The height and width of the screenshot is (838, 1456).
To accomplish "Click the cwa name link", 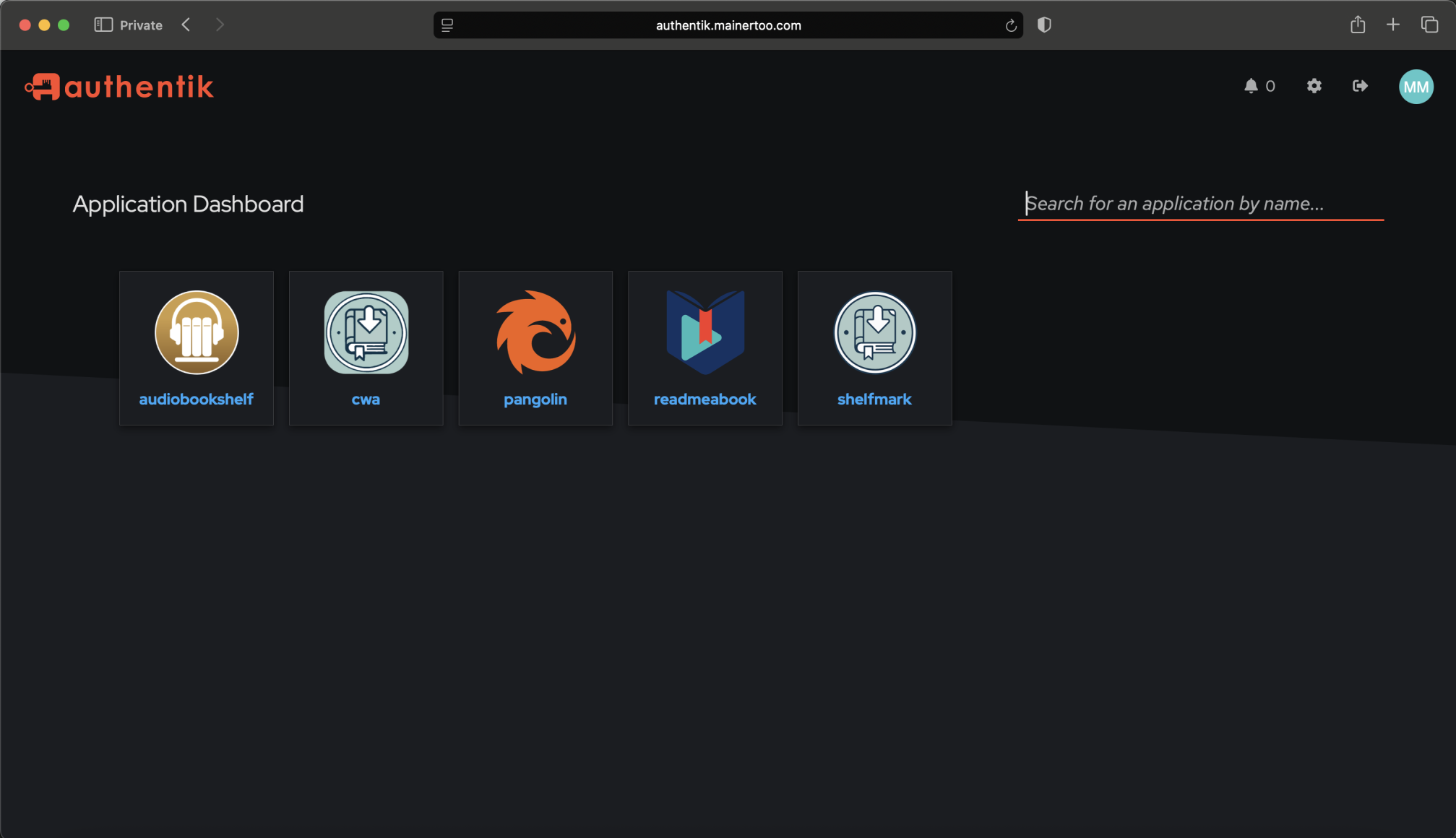I will click(366, 399).
